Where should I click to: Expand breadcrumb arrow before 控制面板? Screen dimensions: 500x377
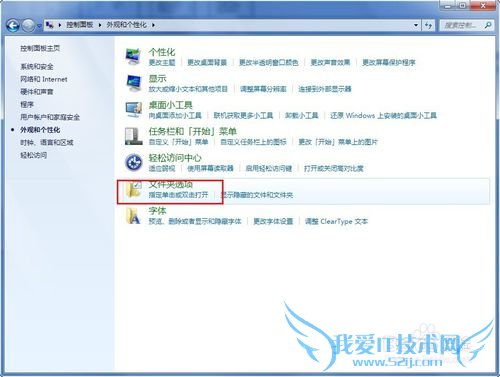click(60, 25)
